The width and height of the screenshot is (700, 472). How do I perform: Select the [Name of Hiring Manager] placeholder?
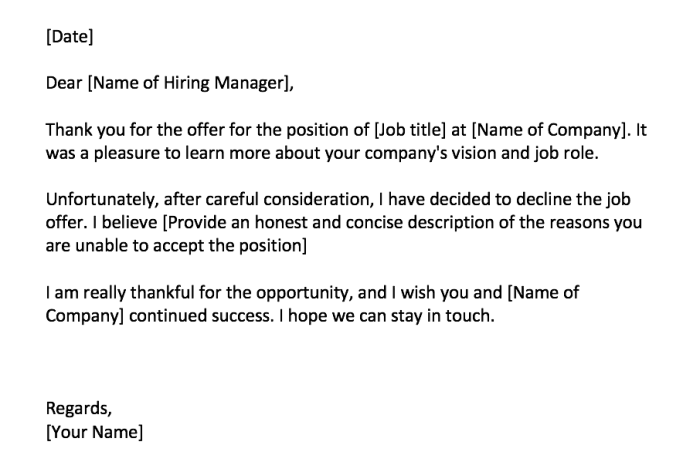tap(191, 84)
